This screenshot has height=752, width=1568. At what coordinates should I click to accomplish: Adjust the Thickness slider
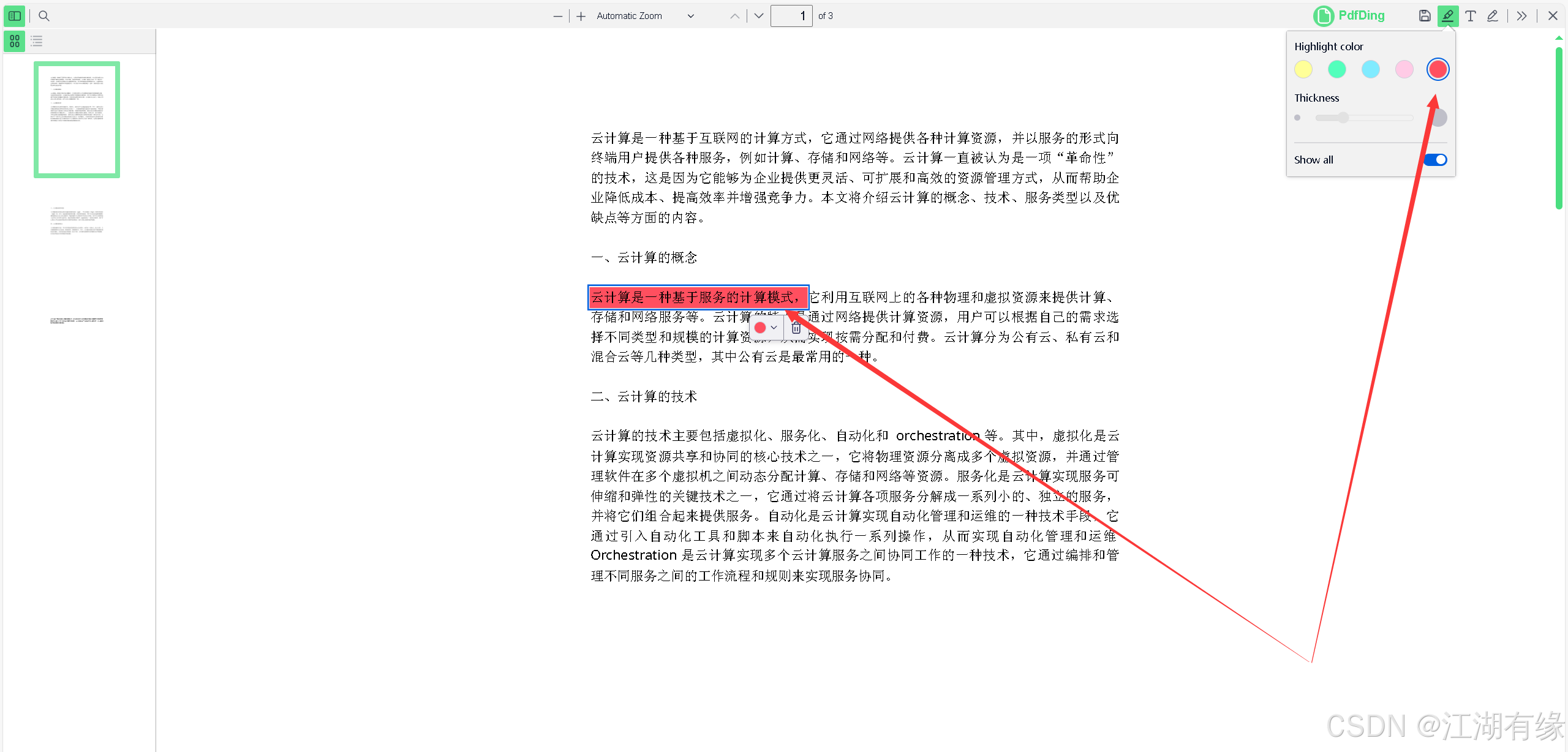tap(1364, 118)
